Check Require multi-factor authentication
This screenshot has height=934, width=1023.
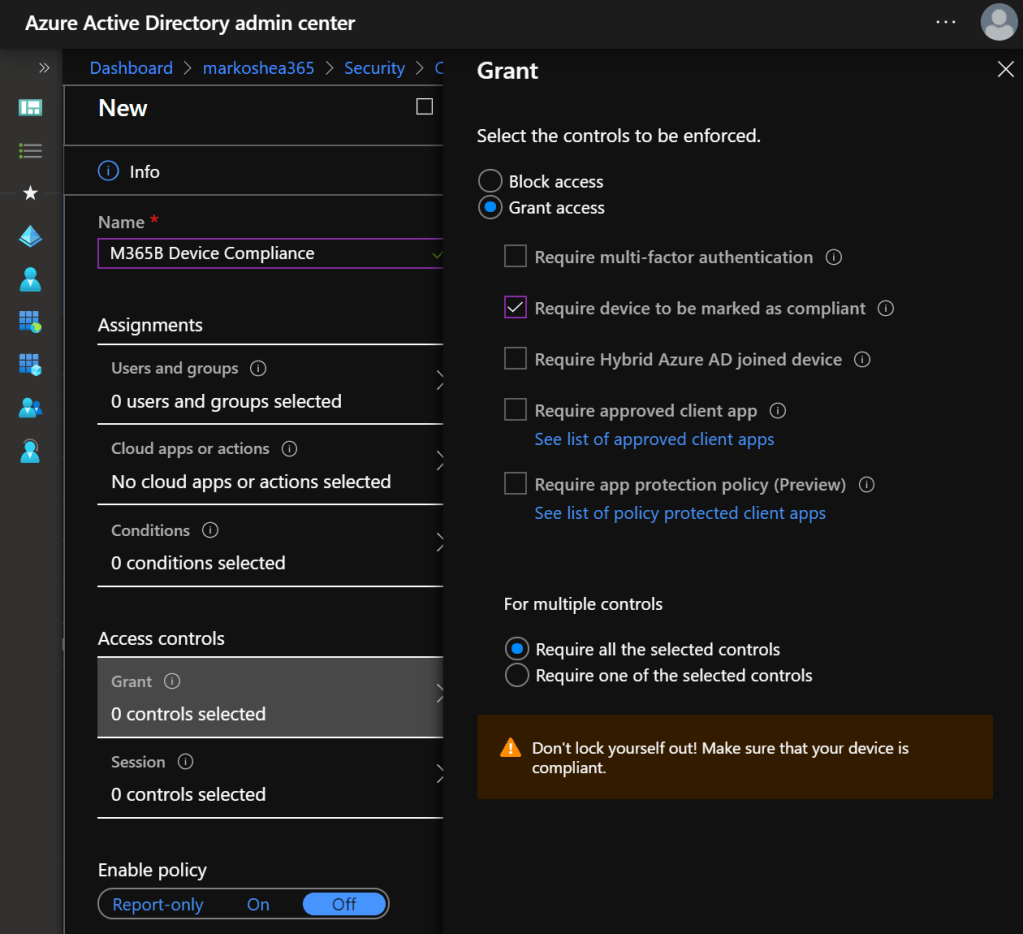[515, 257]
